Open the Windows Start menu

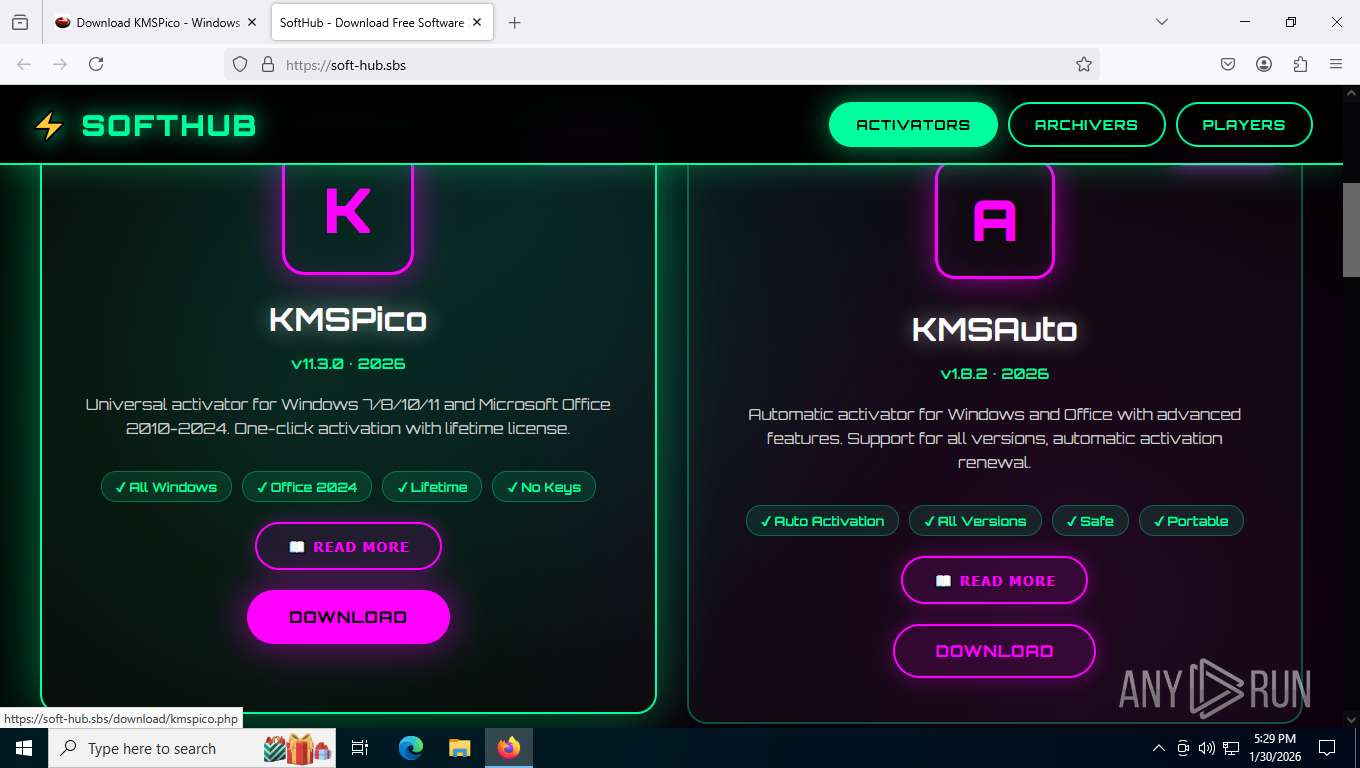click(x=24, y=748)
